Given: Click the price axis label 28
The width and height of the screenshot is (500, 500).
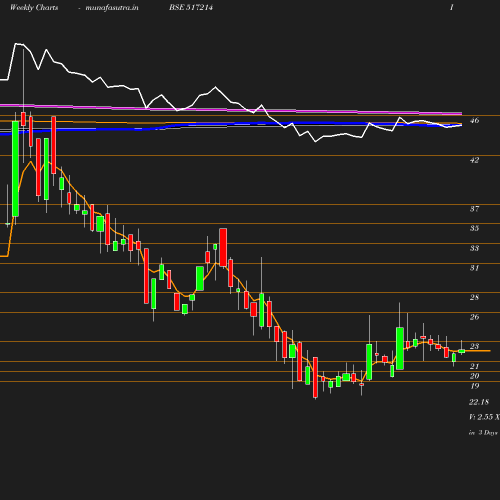Looking at the screenshot, I should [x=474, y=297].
